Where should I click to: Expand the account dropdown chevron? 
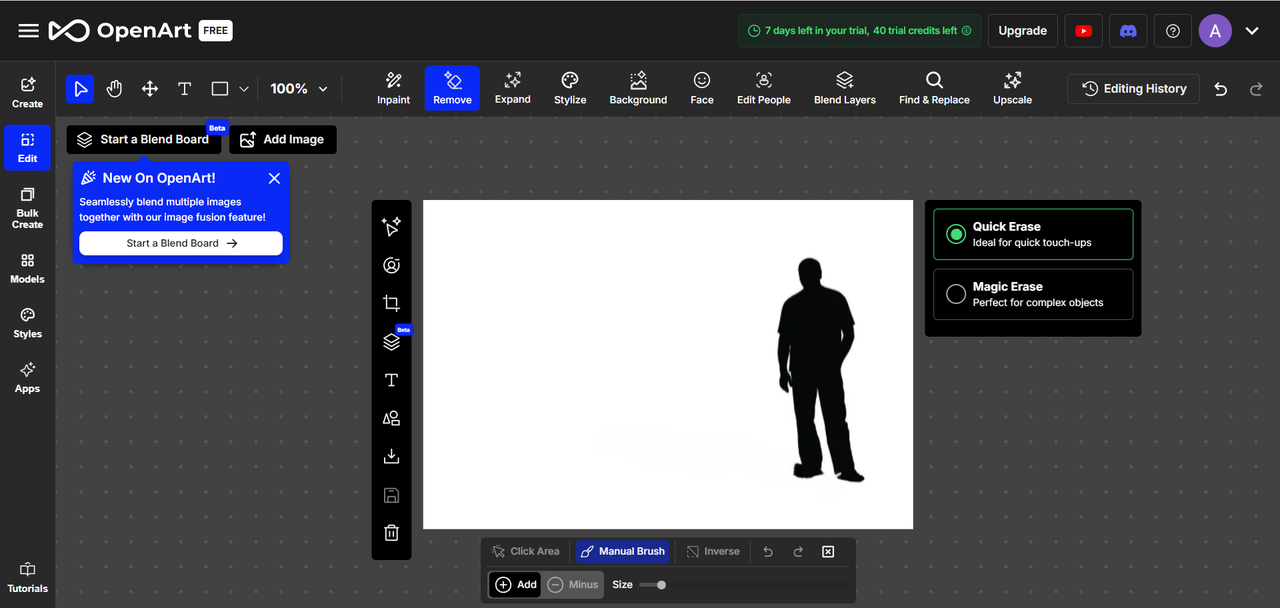[1252, 31]
